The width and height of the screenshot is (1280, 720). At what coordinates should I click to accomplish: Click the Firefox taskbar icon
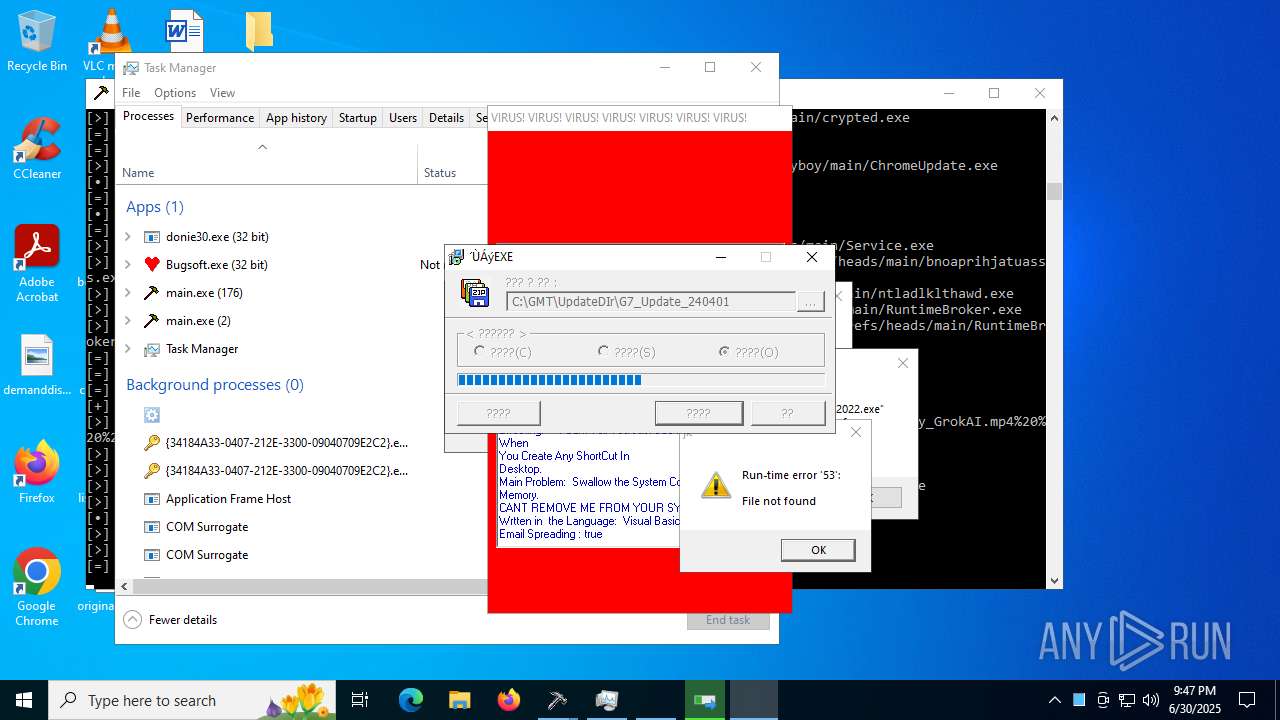point(508,700)
